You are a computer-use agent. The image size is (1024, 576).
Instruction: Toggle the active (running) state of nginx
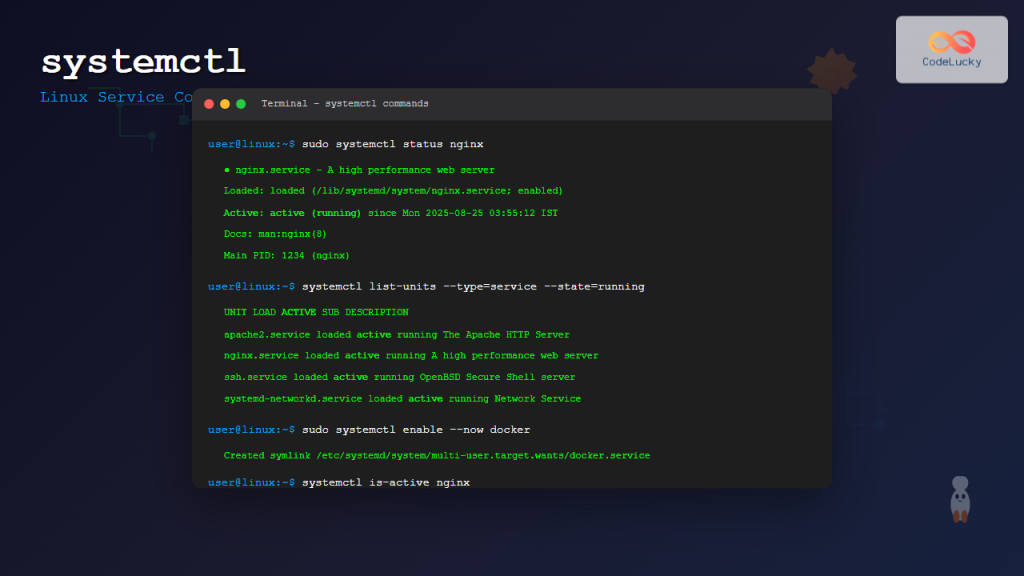point(316,212)
